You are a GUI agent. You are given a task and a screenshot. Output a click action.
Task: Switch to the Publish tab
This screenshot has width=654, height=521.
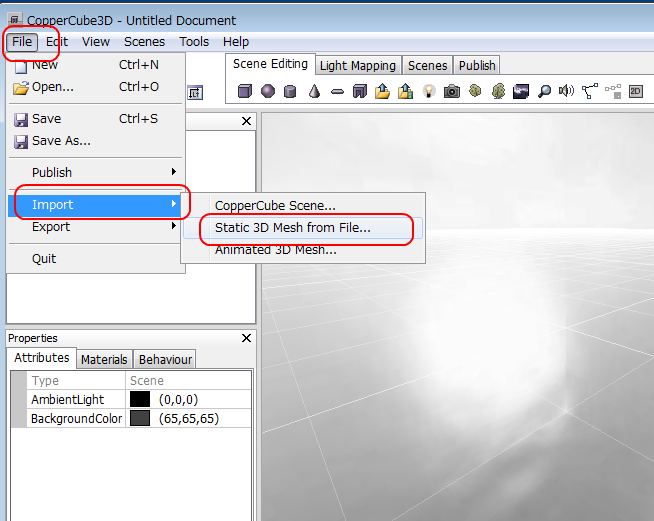[477, 66]
